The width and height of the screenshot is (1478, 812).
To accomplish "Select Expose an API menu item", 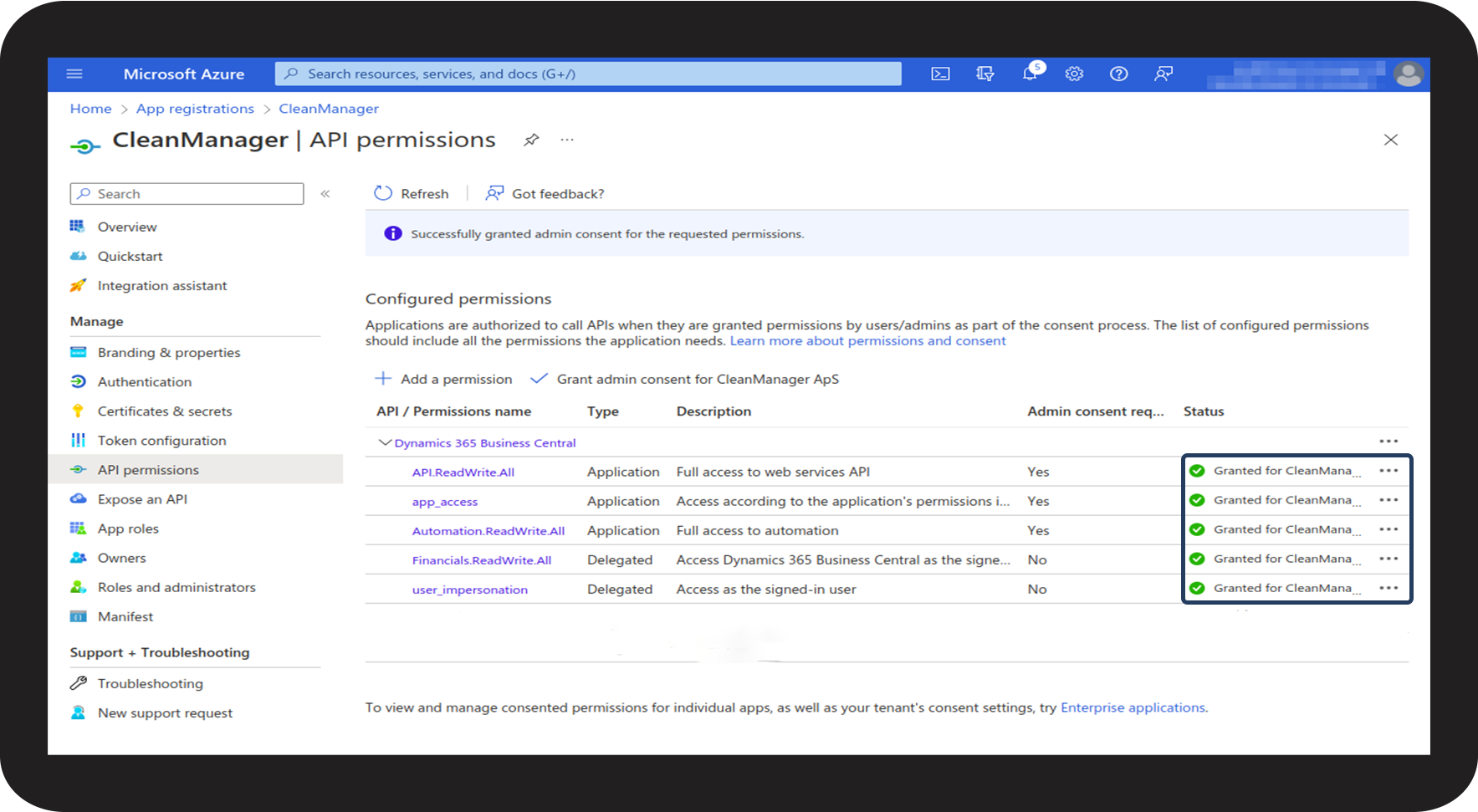I will coord(142,499).
